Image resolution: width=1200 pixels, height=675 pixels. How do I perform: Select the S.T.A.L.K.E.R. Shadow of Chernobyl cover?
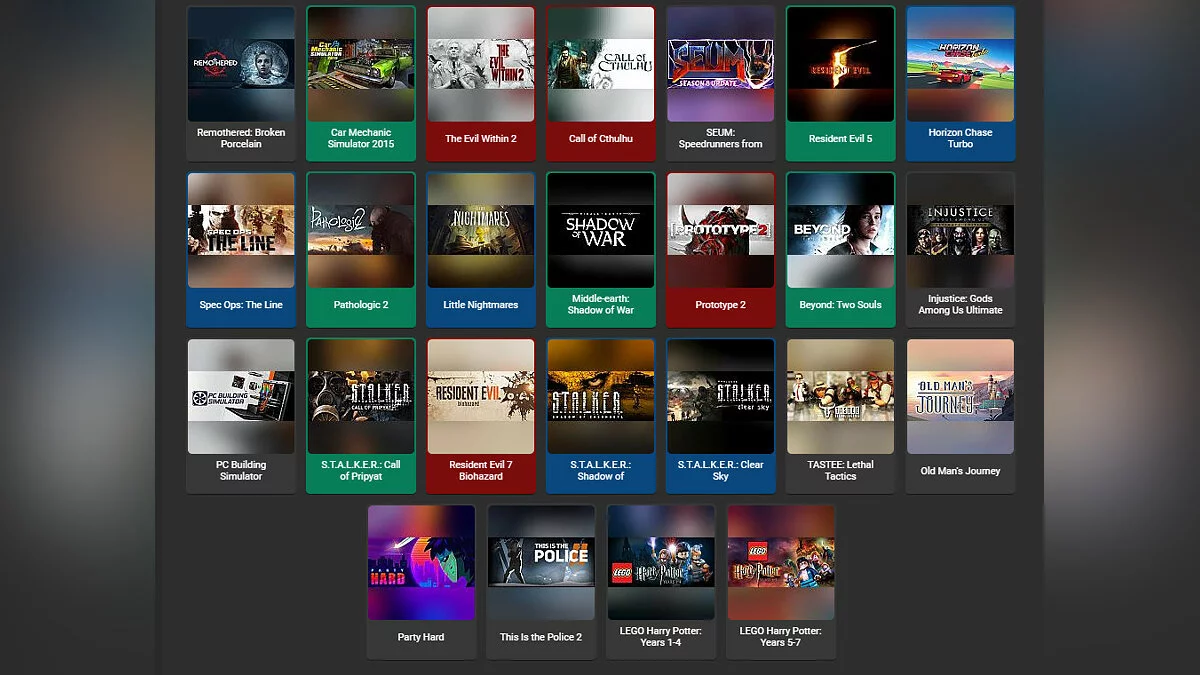pyautogui.click(x=601, y=396)
